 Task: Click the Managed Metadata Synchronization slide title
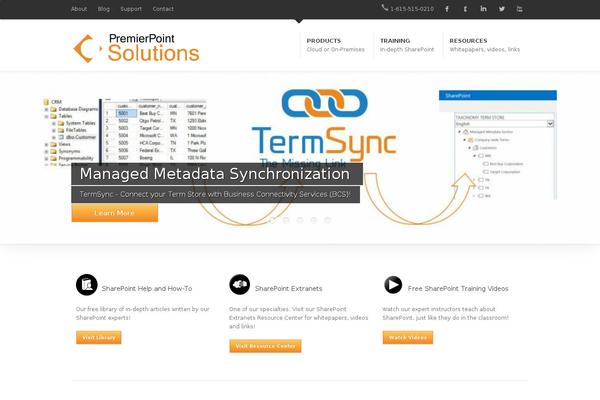217,174
